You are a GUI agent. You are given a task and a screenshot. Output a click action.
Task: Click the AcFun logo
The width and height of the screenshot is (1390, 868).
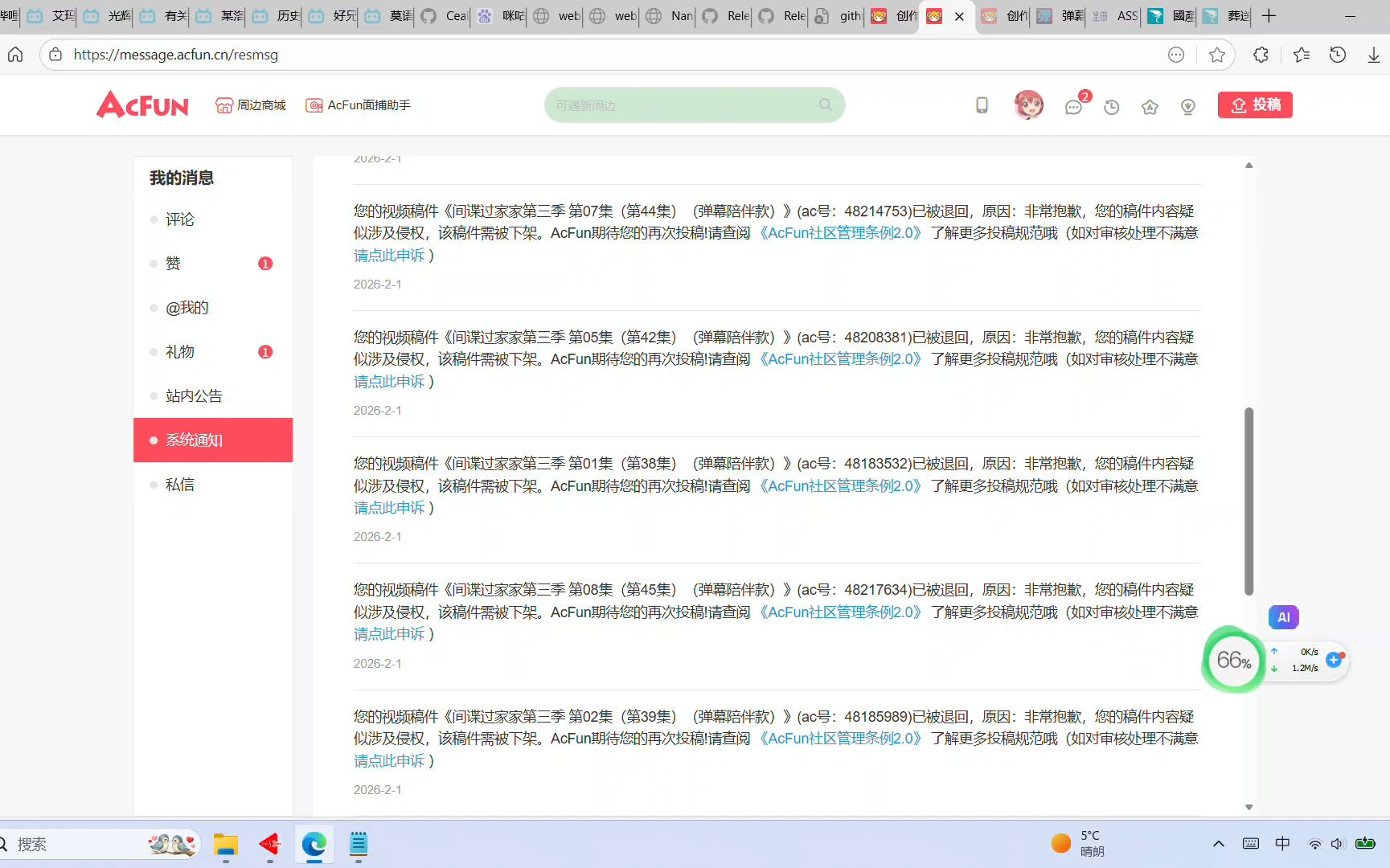(142, 104)
